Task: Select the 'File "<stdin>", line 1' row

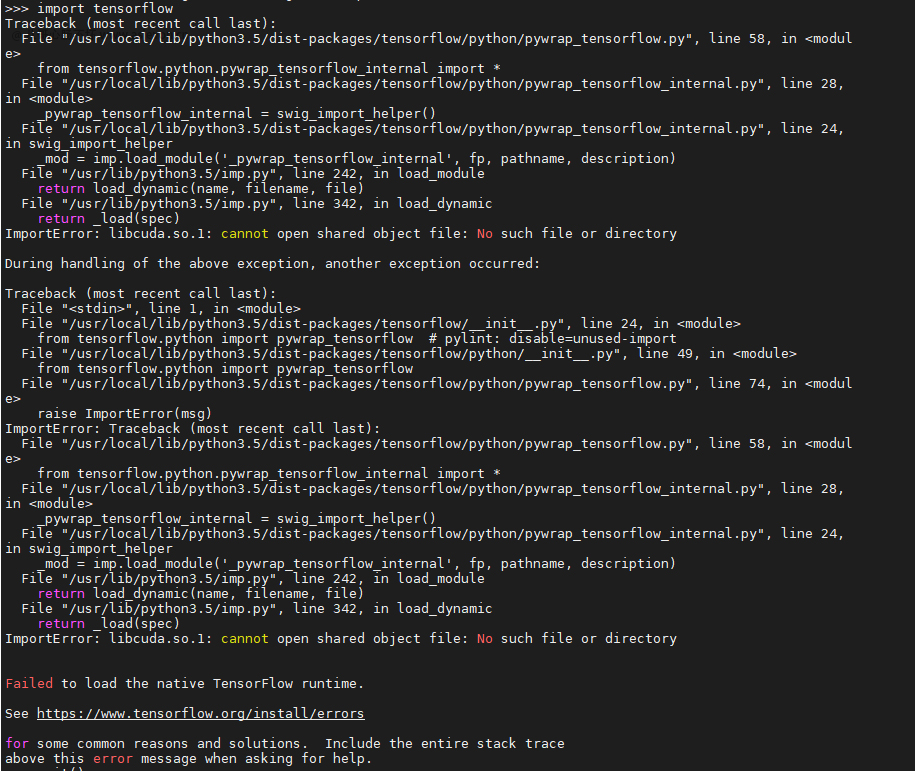Action: click(160, 308)
